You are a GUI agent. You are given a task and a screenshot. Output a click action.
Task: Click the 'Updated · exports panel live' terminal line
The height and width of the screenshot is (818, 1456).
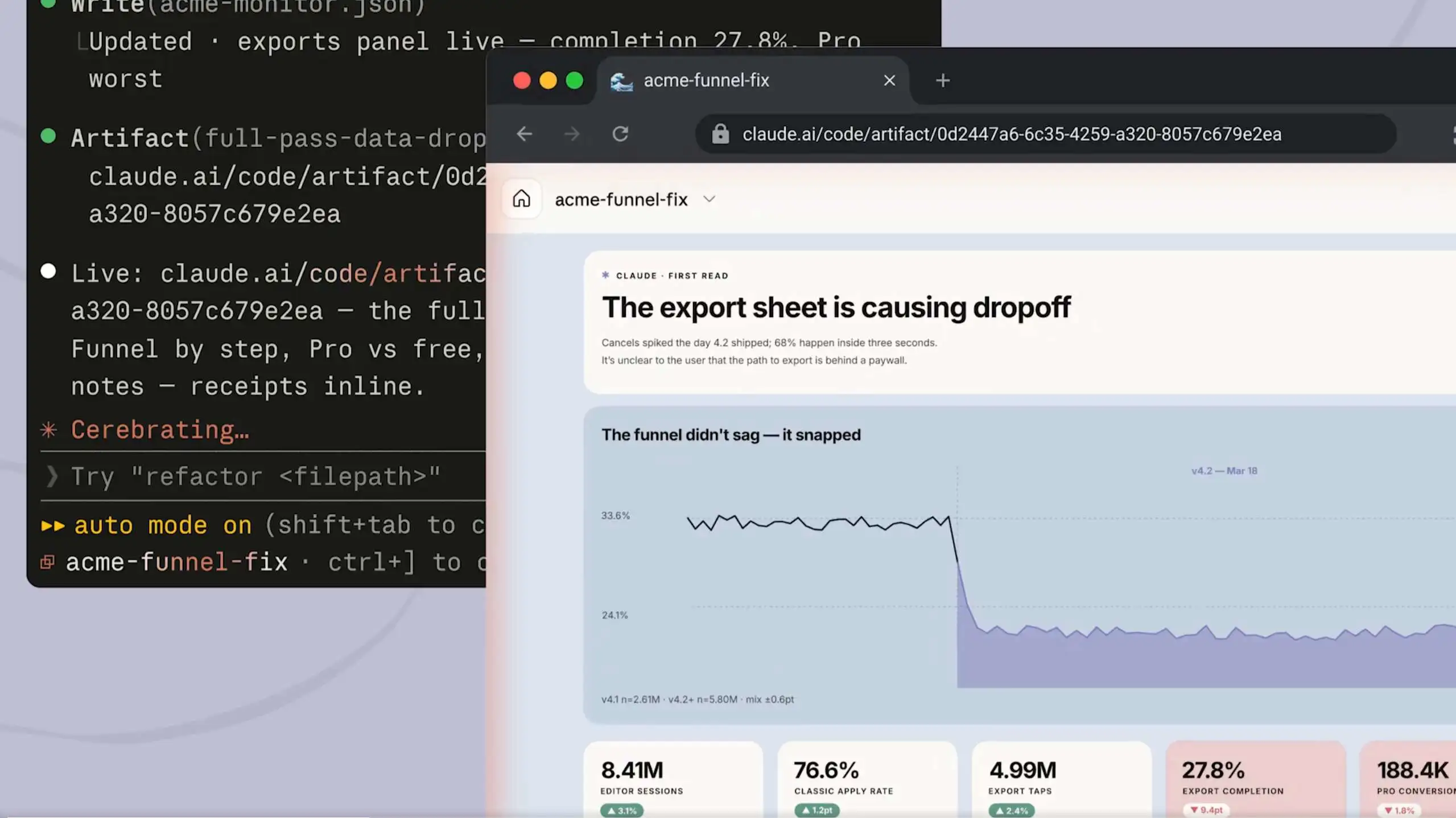tap(296, 42)
